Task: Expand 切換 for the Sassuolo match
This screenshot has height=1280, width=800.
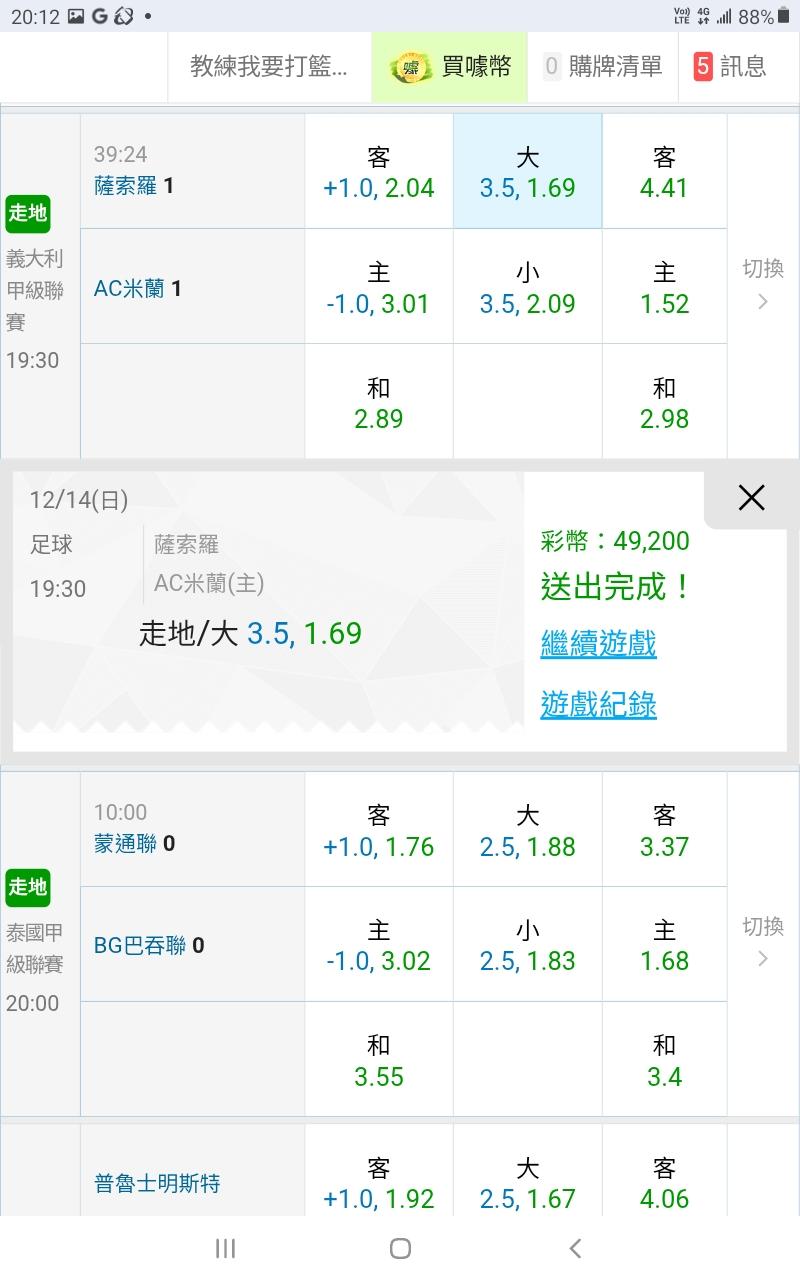Action: [763, 285]
